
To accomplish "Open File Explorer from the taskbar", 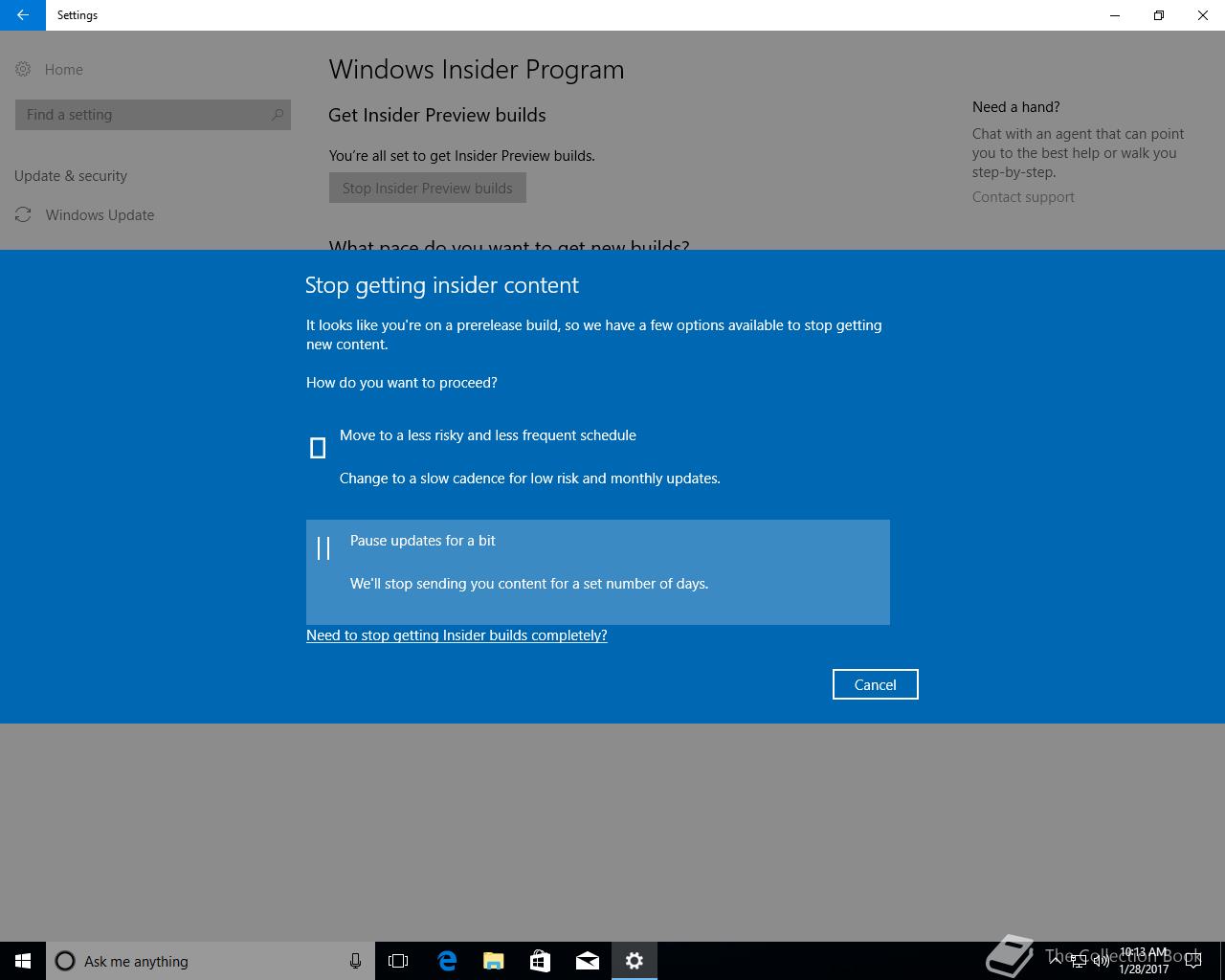I will coord(493,961).
